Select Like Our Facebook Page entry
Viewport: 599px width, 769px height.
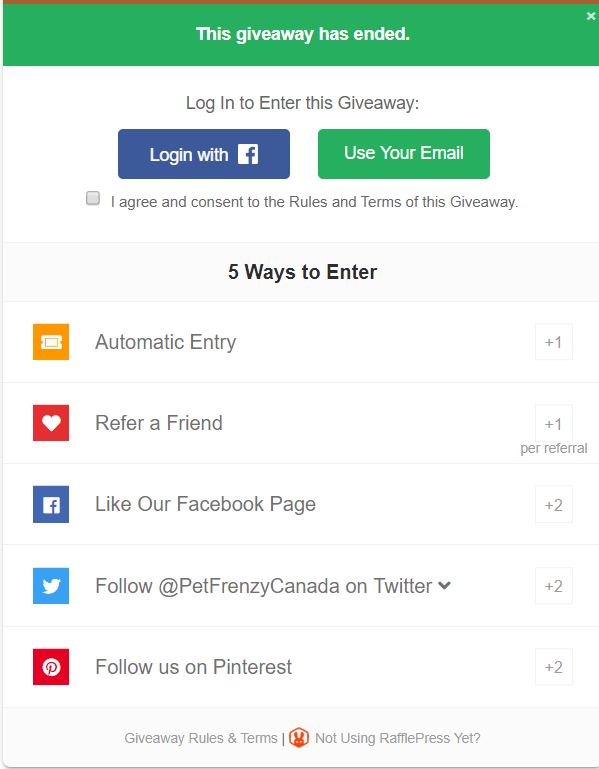click(301, 504)
